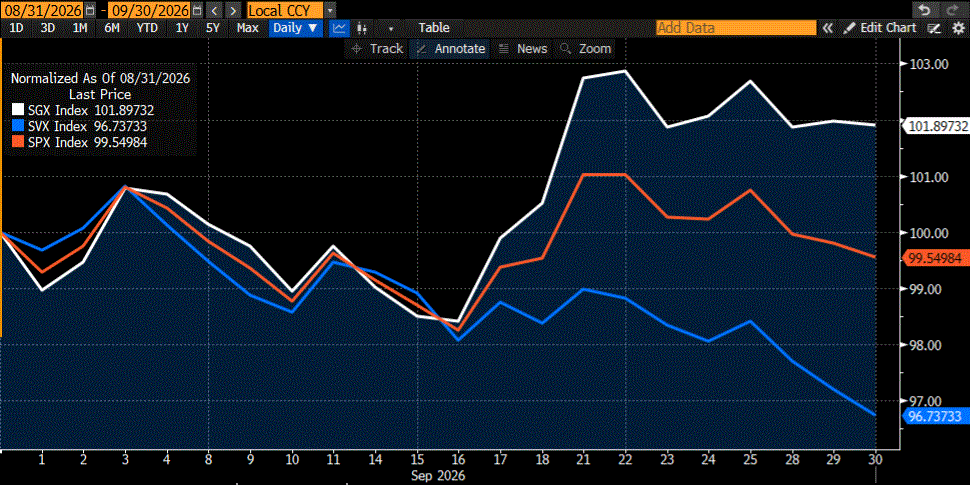The width and height of the screenshot is (970, 485).
Task: Click the legend title Normalized As Of 08/31/2026
Action: pyautogui.click(x=100, y=79)
